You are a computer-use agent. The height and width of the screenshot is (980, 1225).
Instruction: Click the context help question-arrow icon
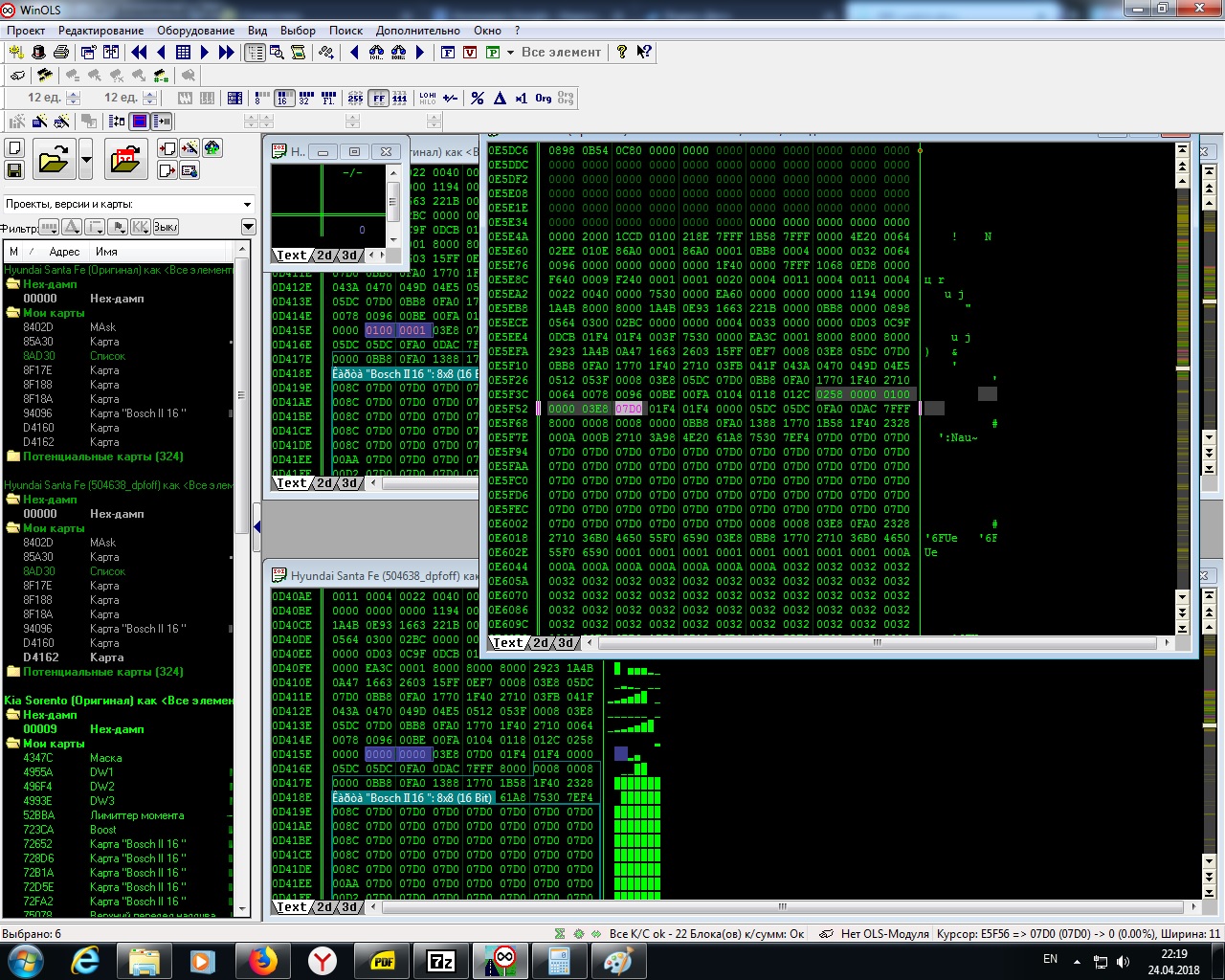pos(644,53)
